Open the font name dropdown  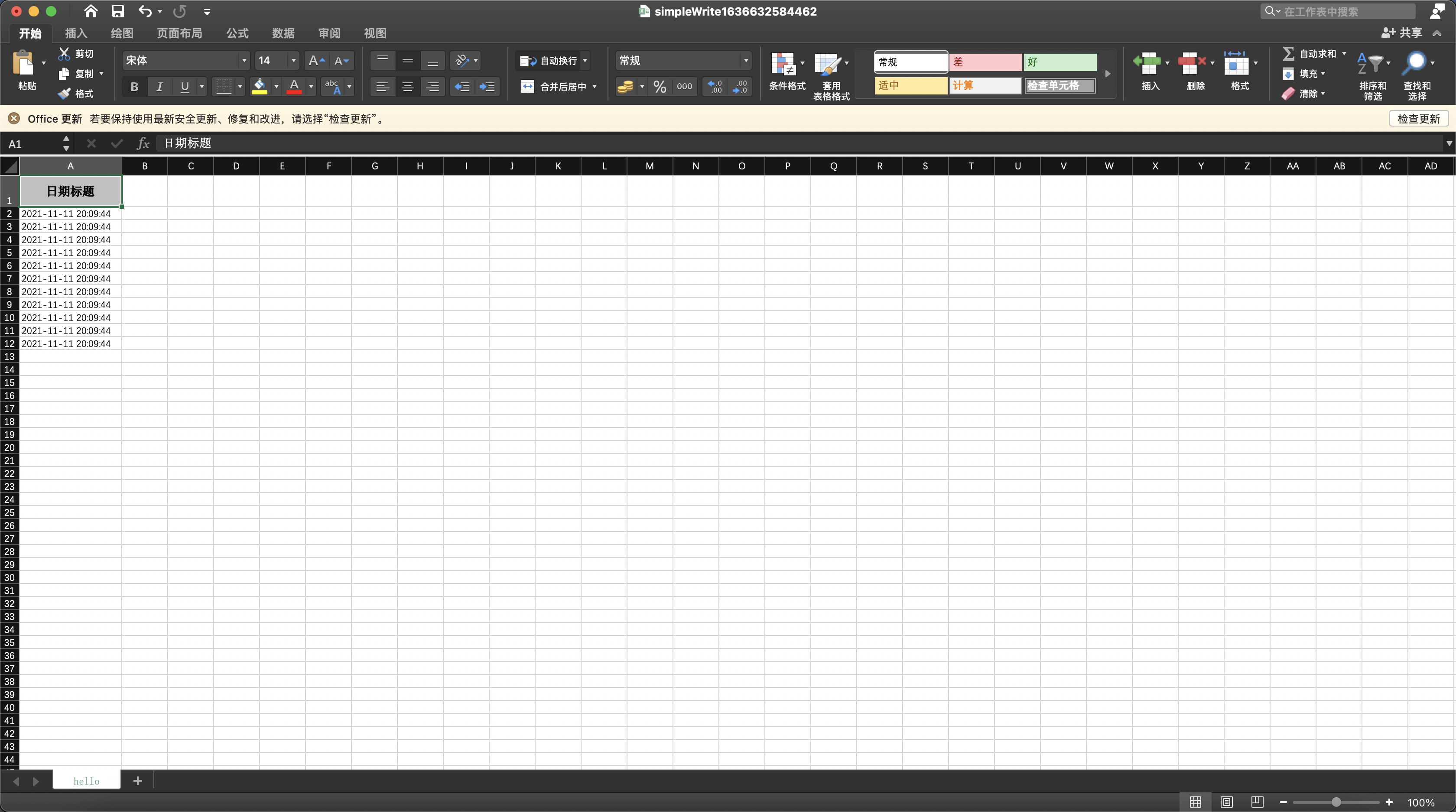[x=244, y=61]
